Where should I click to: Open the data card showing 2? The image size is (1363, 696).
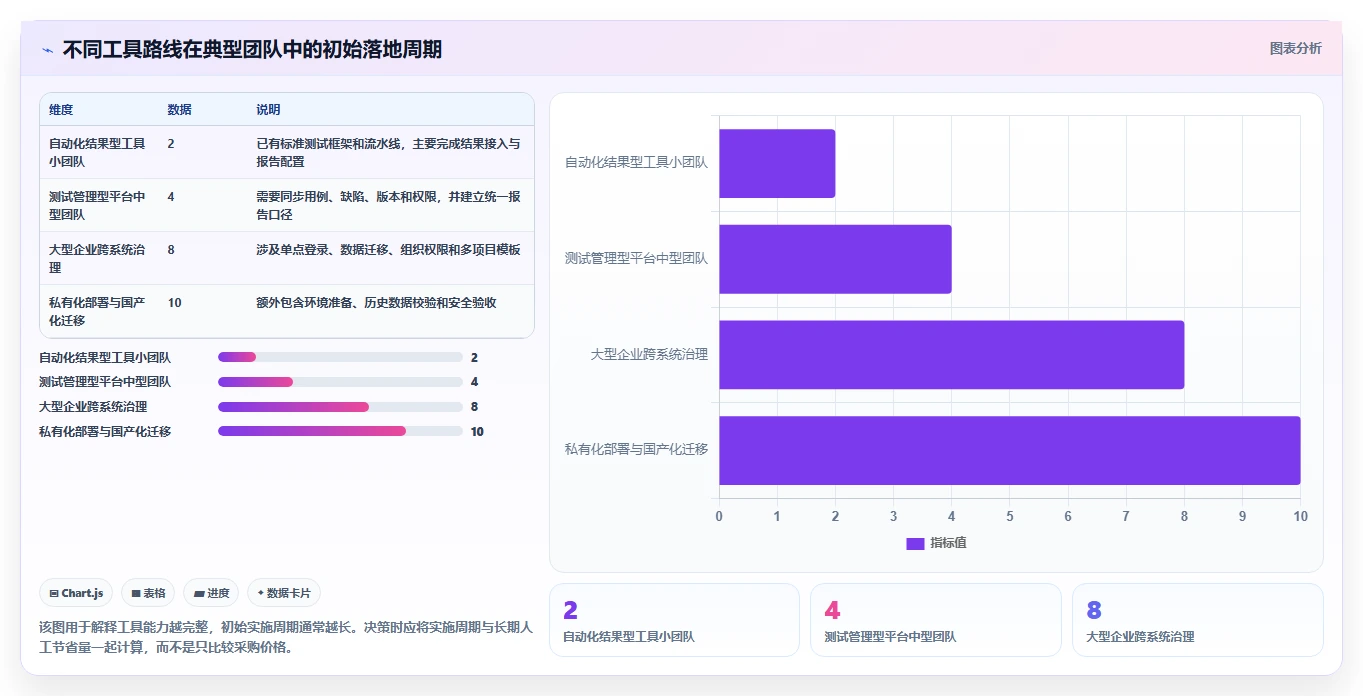click(674, 620)
